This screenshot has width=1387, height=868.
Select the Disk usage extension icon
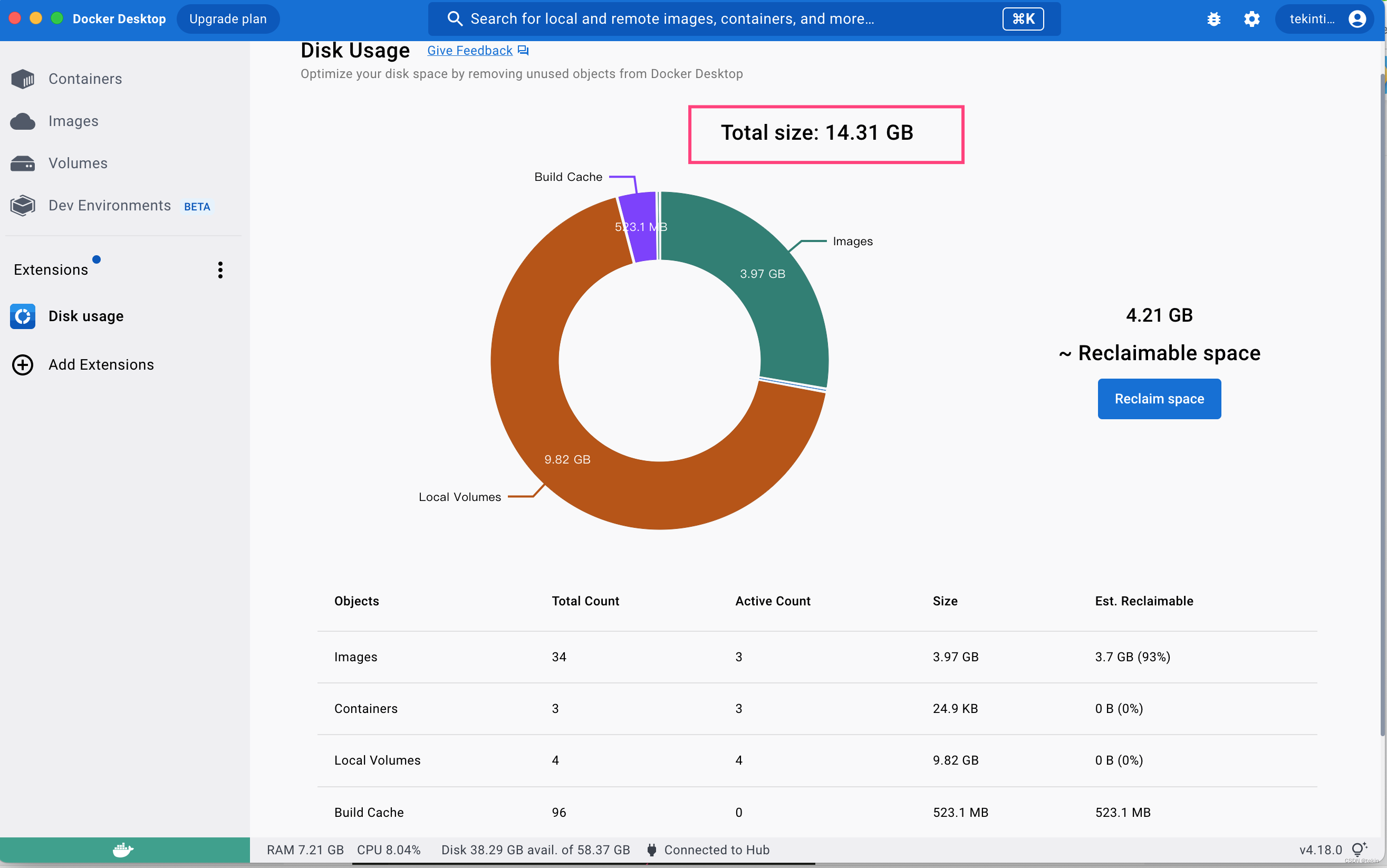(23, 316)
